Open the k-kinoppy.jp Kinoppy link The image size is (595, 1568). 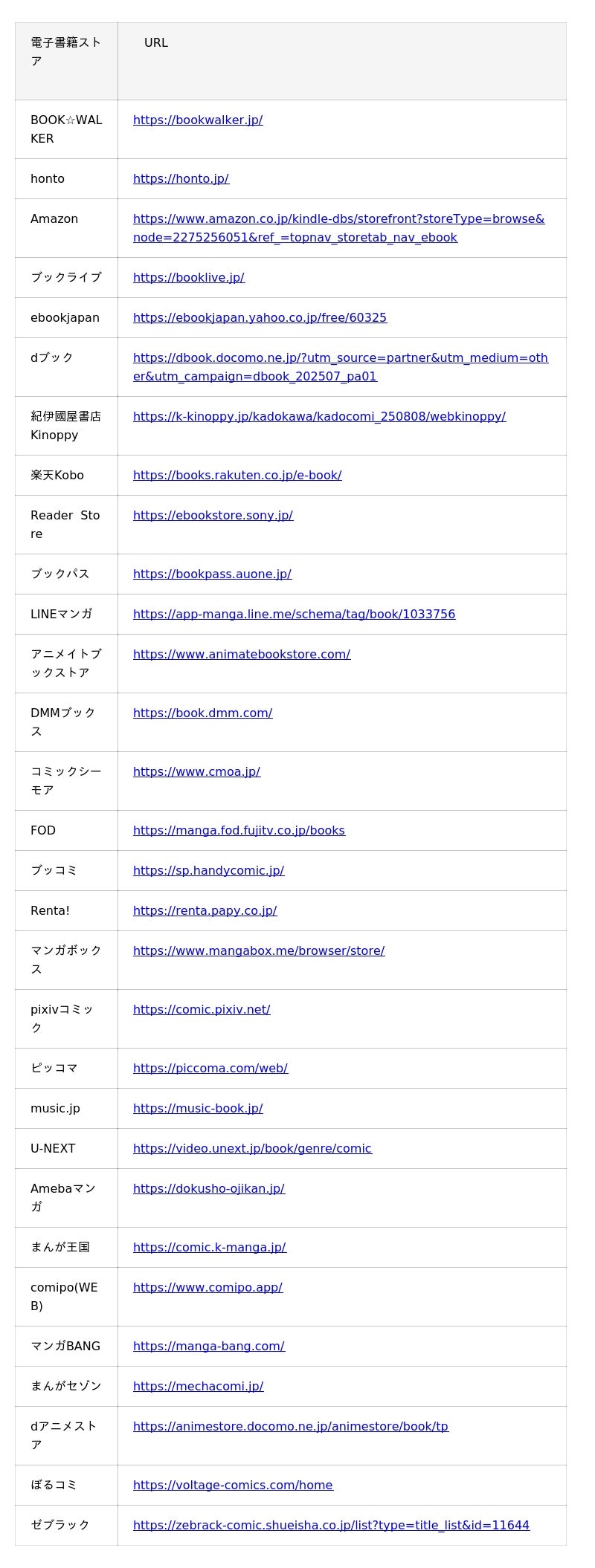click(319, 416)
